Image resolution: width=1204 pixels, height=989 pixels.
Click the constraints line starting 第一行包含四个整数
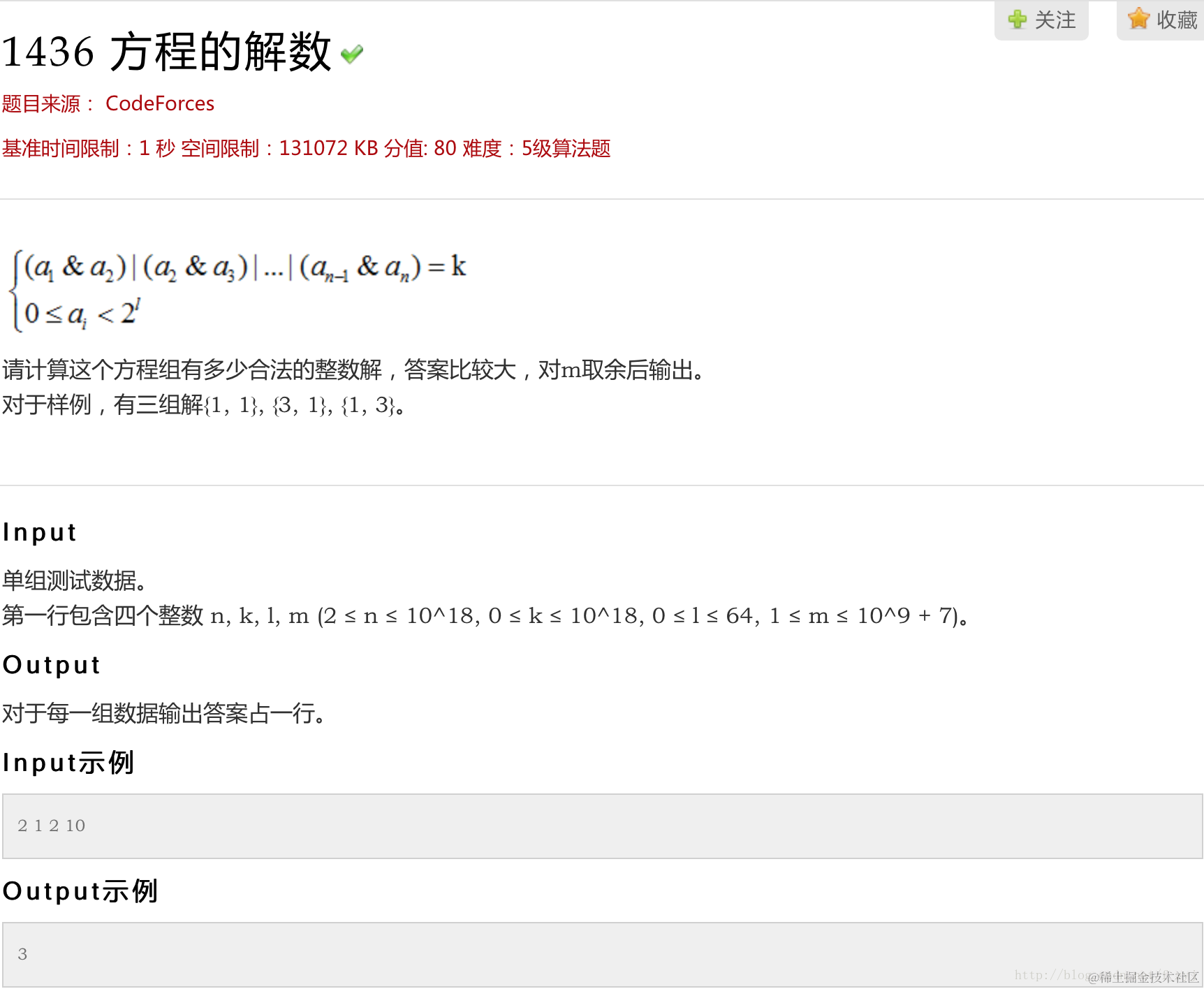click(485, 615)
